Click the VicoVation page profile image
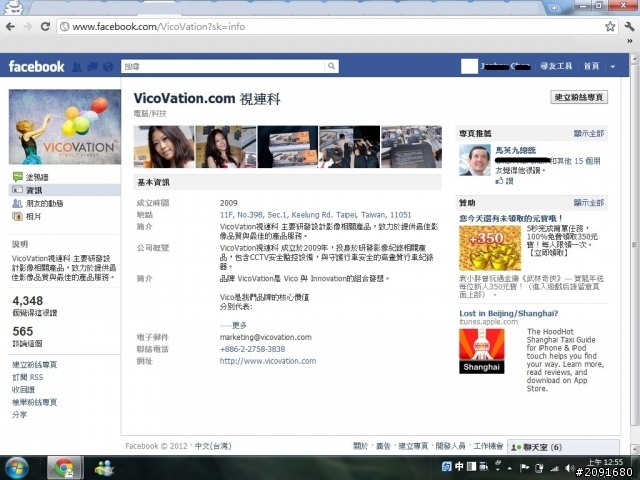 65,127
